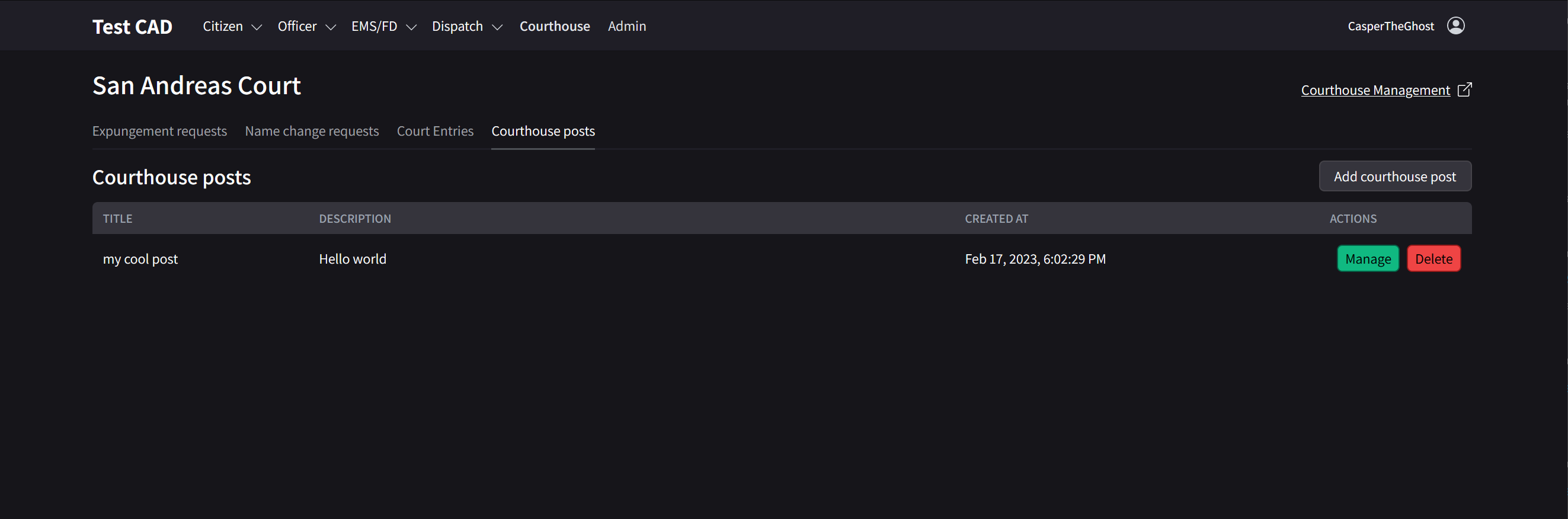Switch to Expungement requests tab
Viewport: 1568px width, 519px height.
click(159, 132)
